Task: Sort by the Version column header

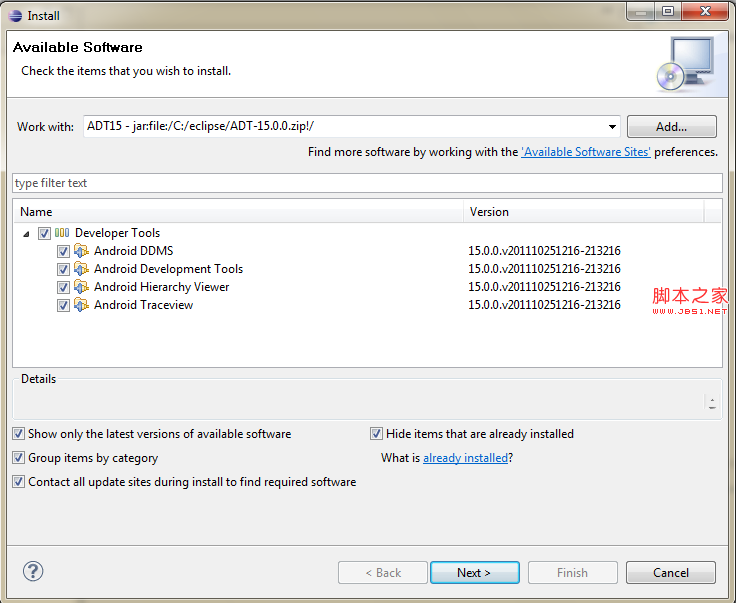Action: (x=585, y=212)
